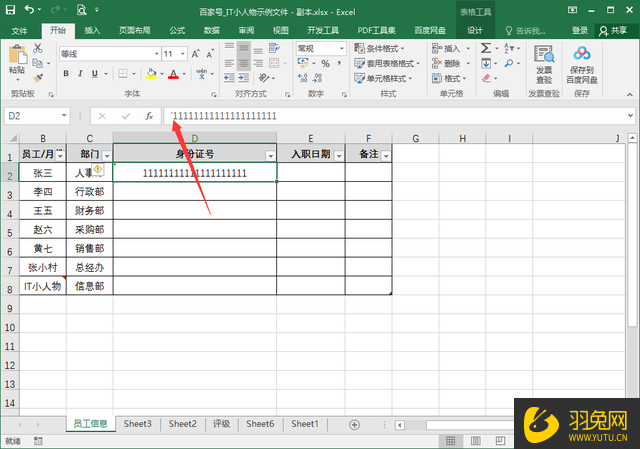Click the Clear eraser icon
Image resolution: width=640 pixels, height=449 pixels.
[x=486, y=78]
